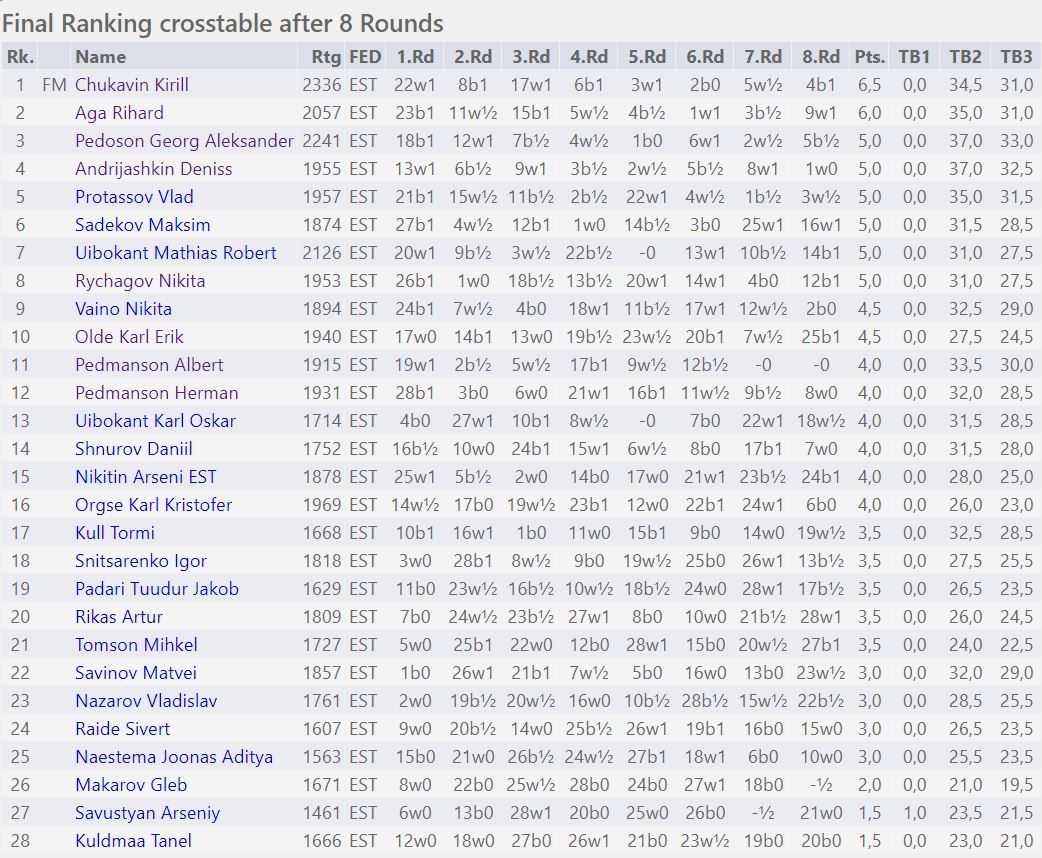Open Kuldmaa Tanel's player page

[133, 841]
